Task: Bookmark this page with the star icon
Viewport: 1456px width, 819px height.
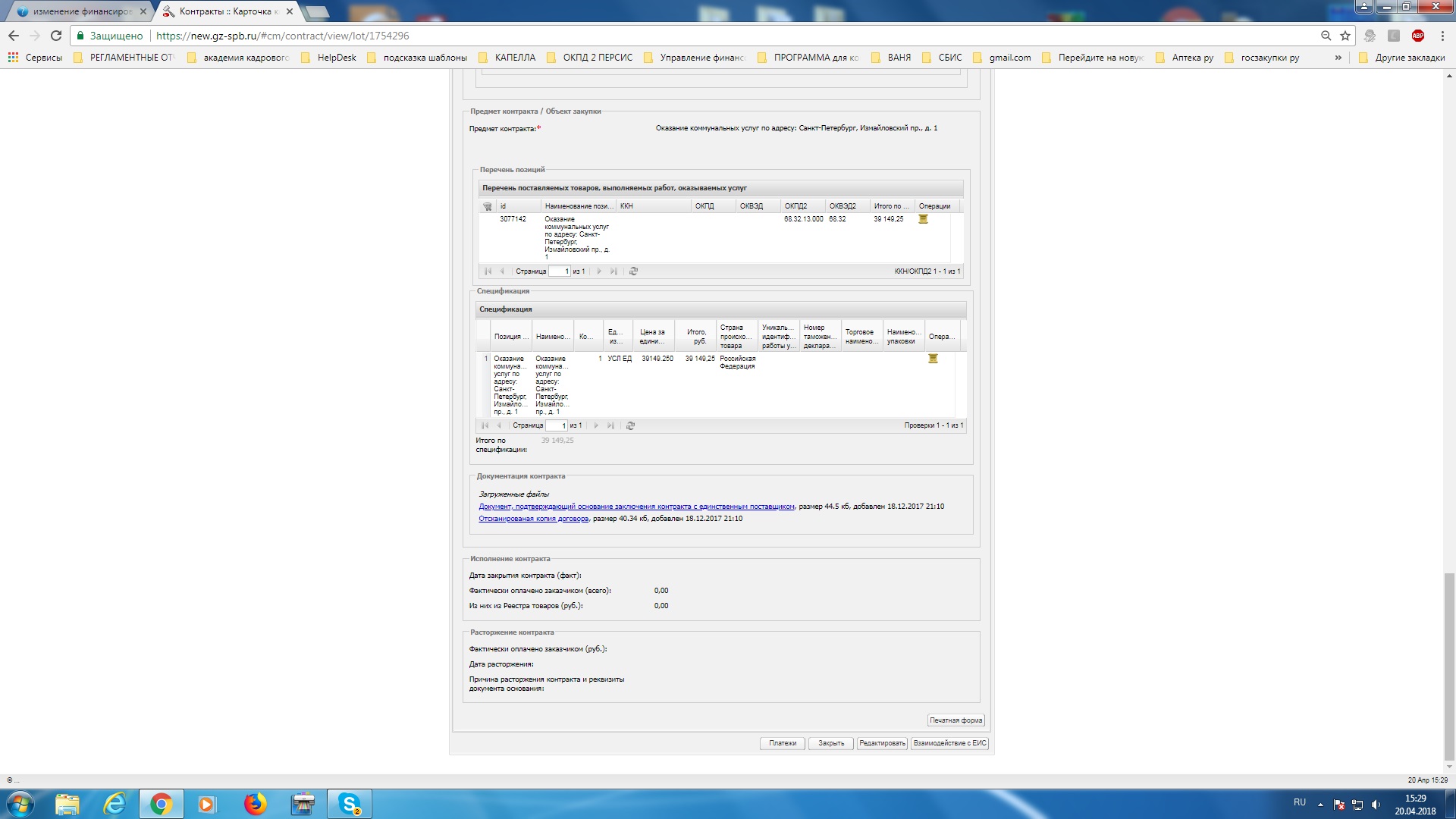Action: pos(1345,36)
